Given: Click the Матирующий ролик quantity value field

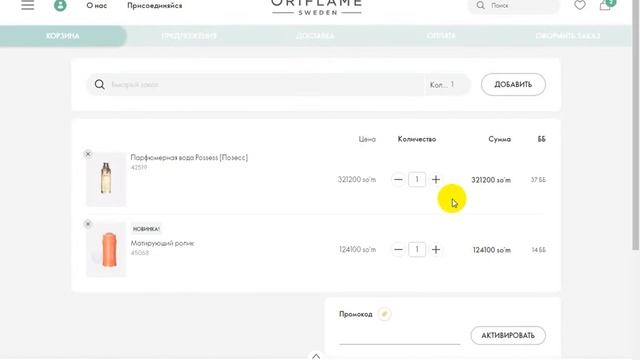Looking at the screenshot, I should tap(417, 249).
